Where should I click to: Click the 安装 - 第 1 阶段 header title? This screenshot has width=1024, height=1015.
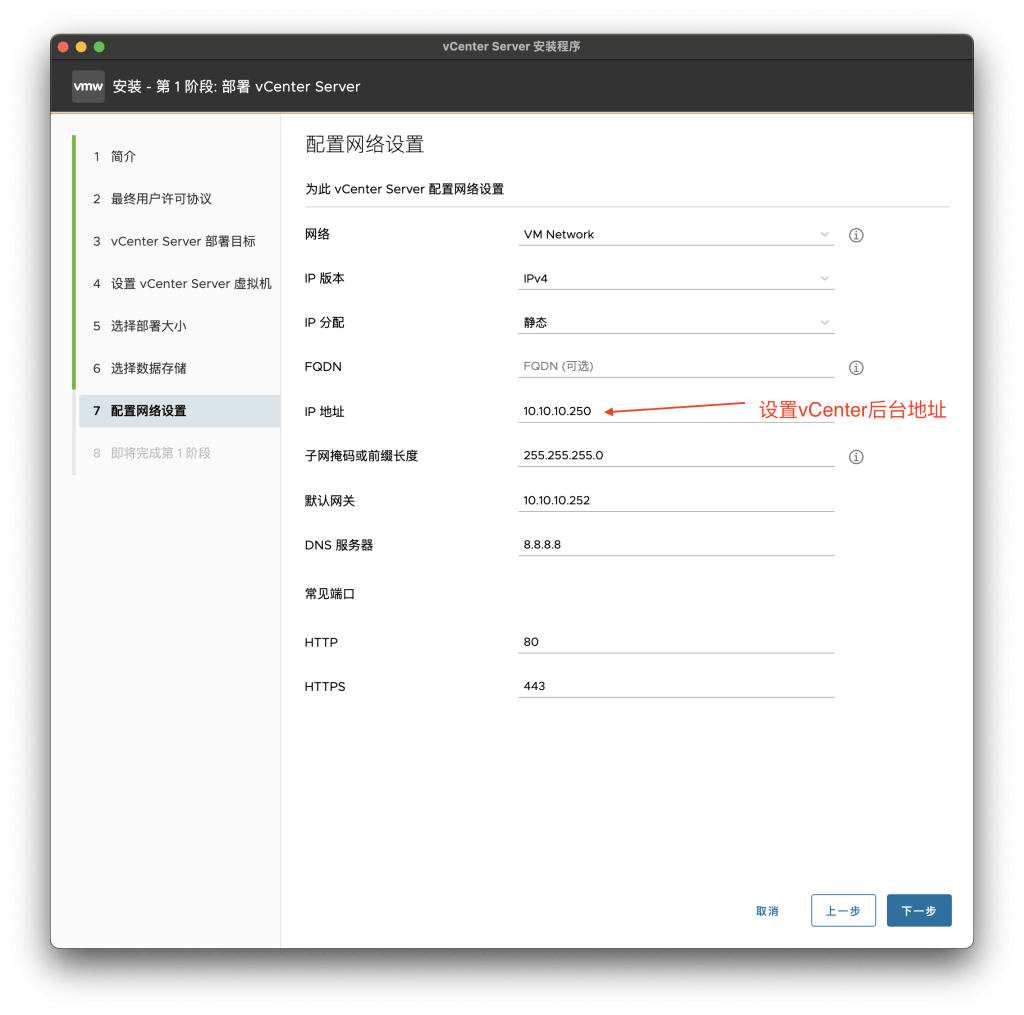[x=236, y=87]
